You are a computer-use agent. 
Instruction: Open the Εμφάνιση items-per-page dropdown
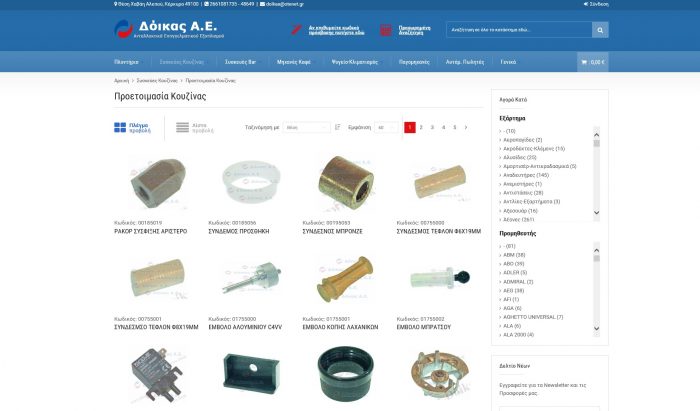click(386, 127)
